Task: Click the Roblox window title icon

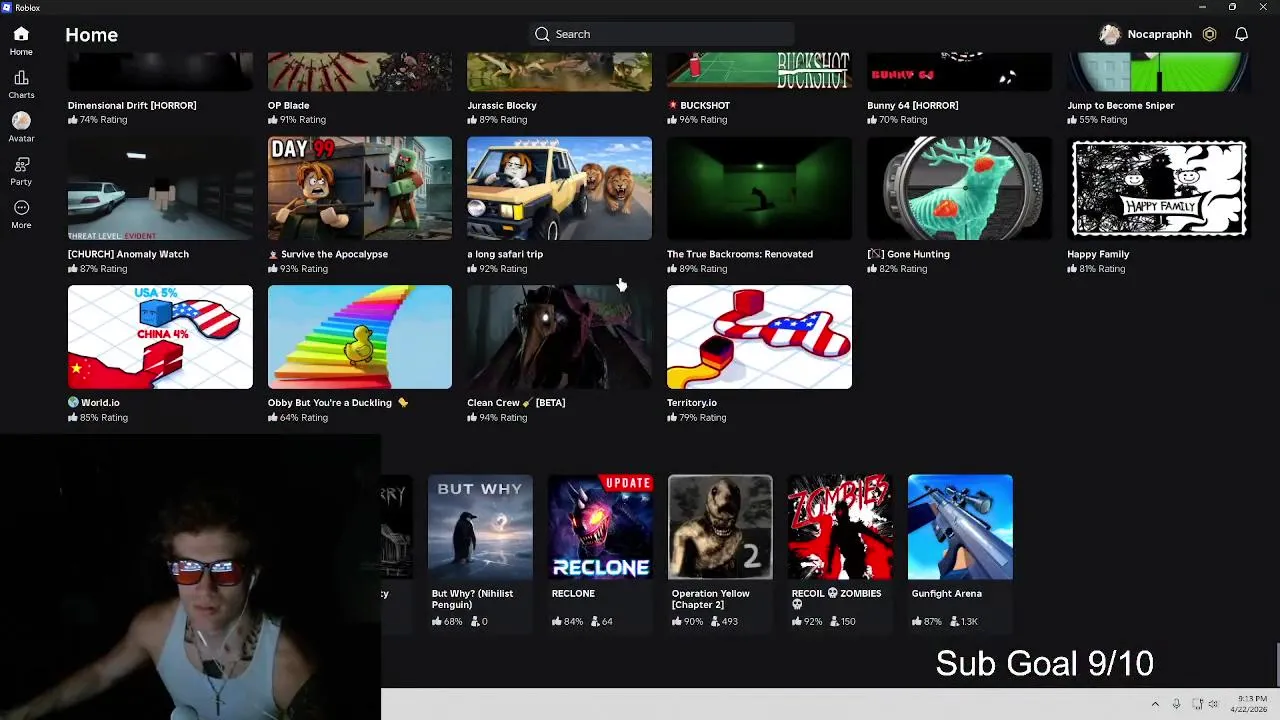Action: coord(7,7)
